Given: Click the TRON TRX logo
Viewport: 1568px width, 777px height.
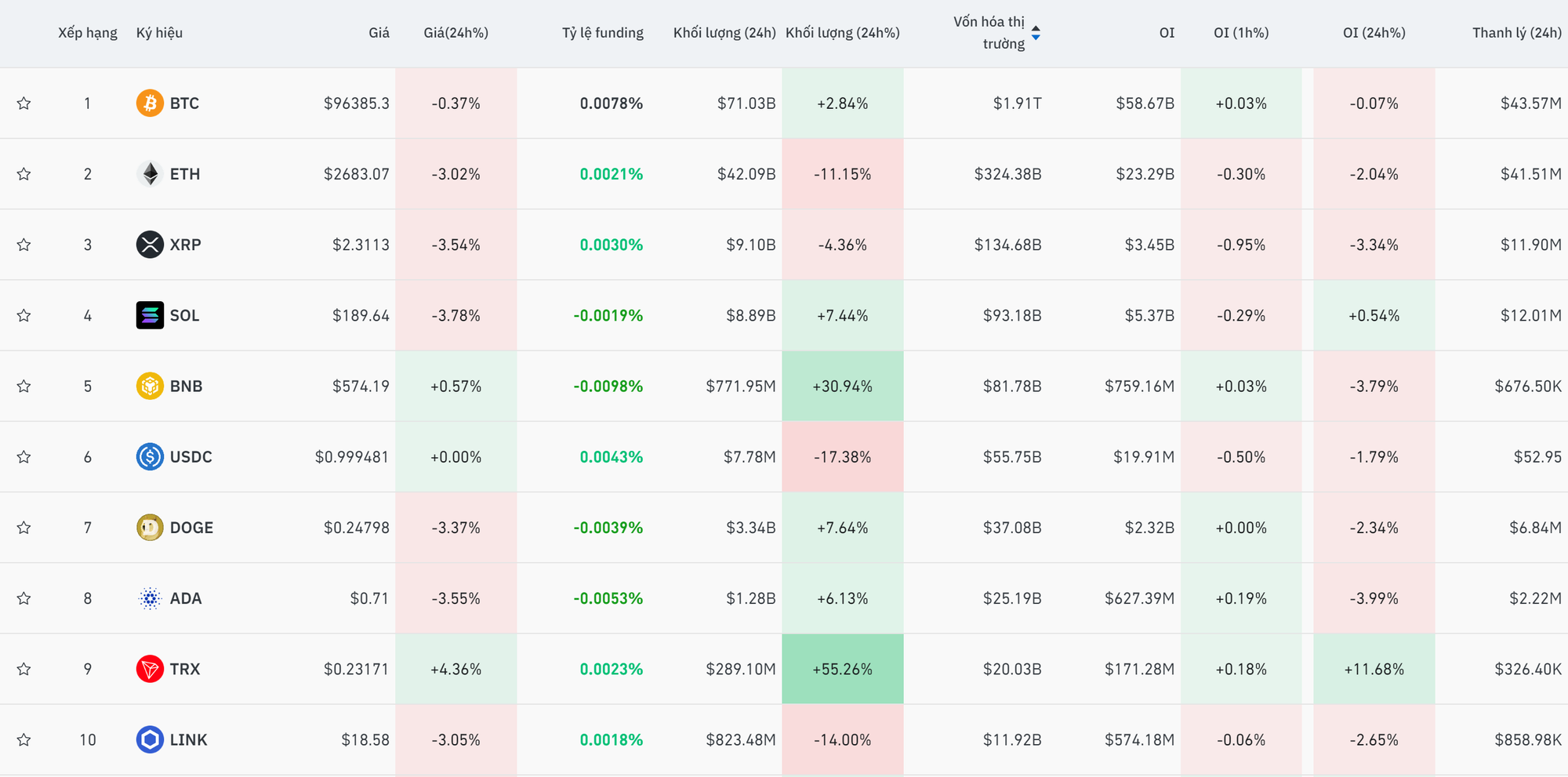Looking at the screenshot, I should [150, 669].
